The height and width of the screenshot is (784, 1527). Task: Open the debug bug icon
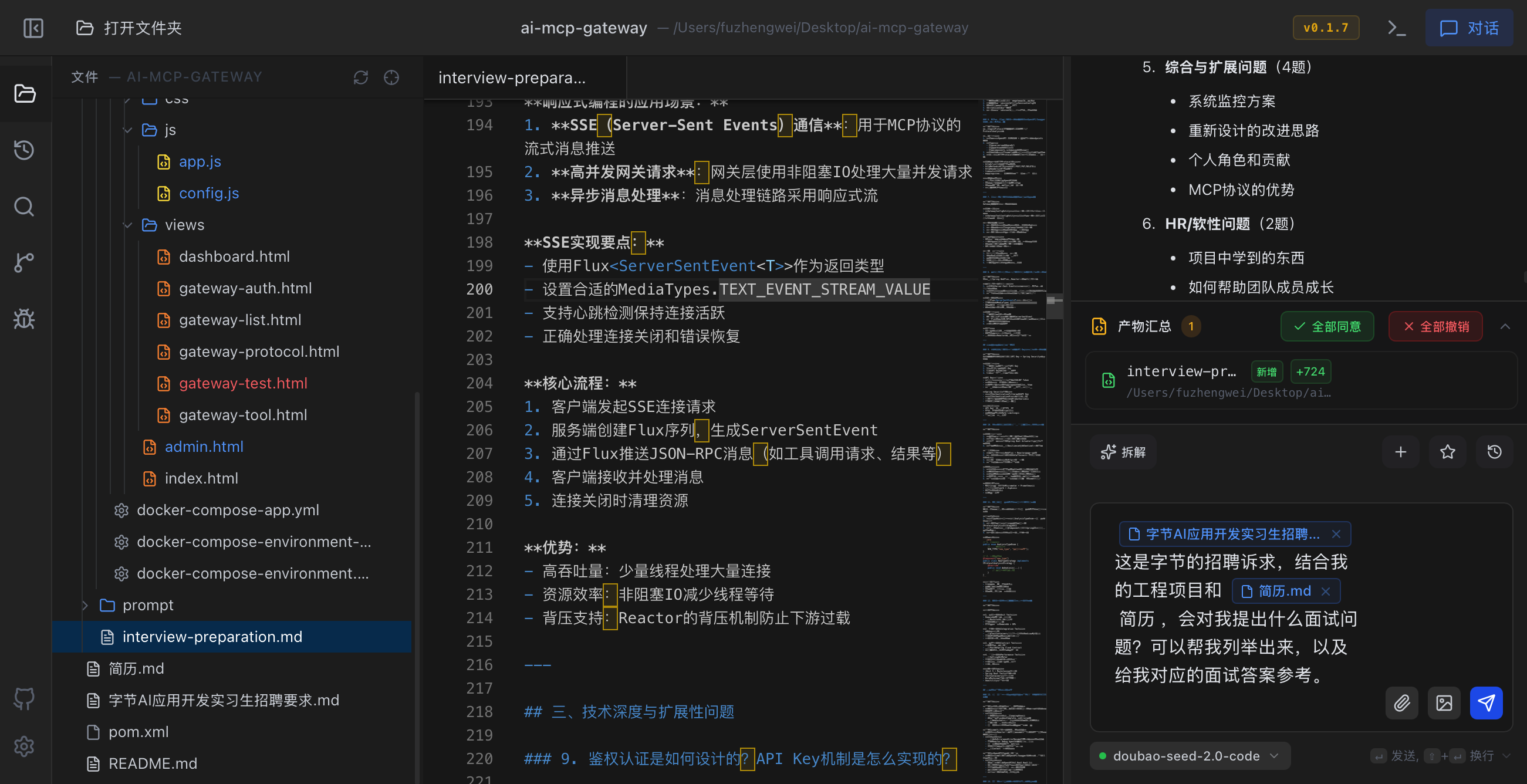(x=24, y=319)
